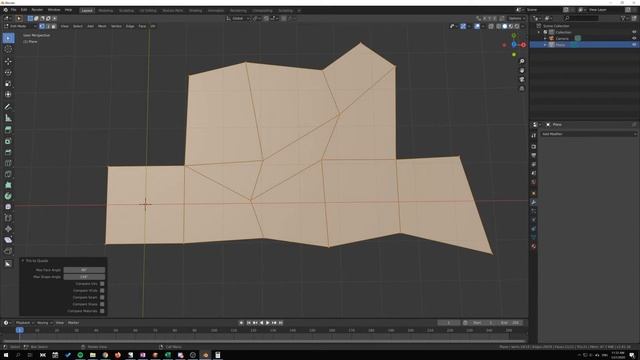Select the Inset Faces tool
This screenshot has width=640, height=360.
(x=8, y=141)
